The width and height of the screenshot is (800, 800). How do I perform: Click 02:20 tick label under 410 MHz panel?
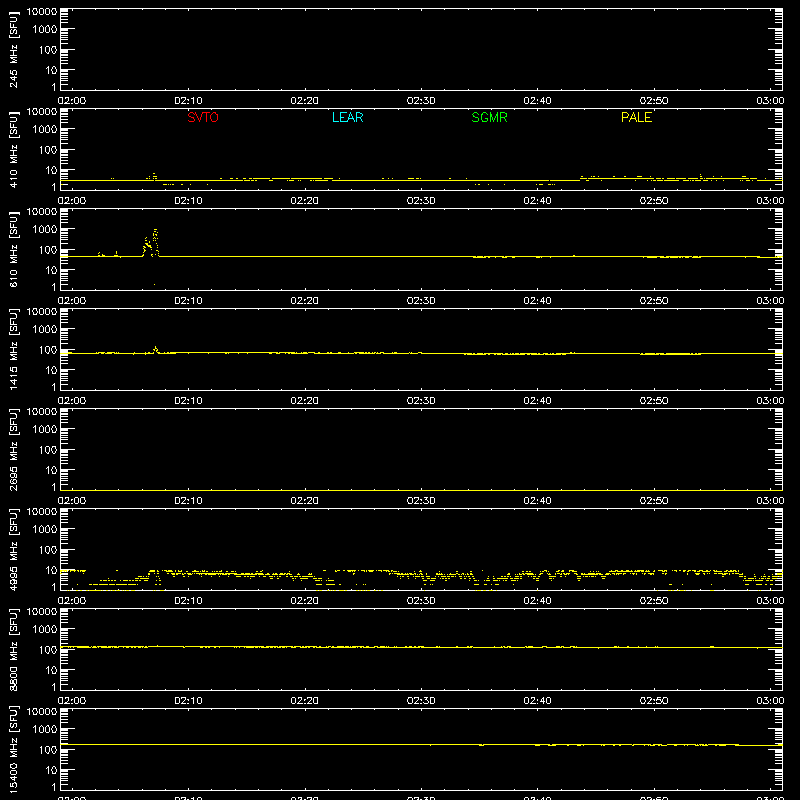click(305, 201)
